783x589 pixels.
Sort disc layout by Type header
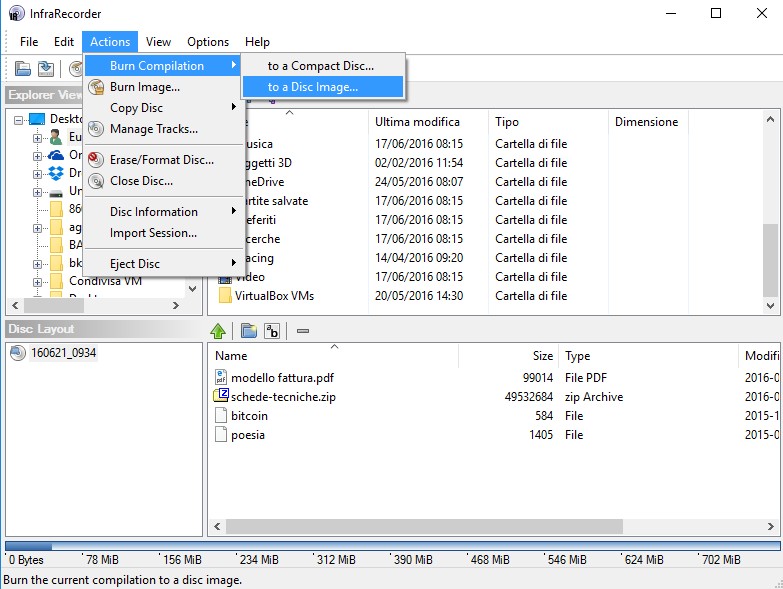pos(648,355)
